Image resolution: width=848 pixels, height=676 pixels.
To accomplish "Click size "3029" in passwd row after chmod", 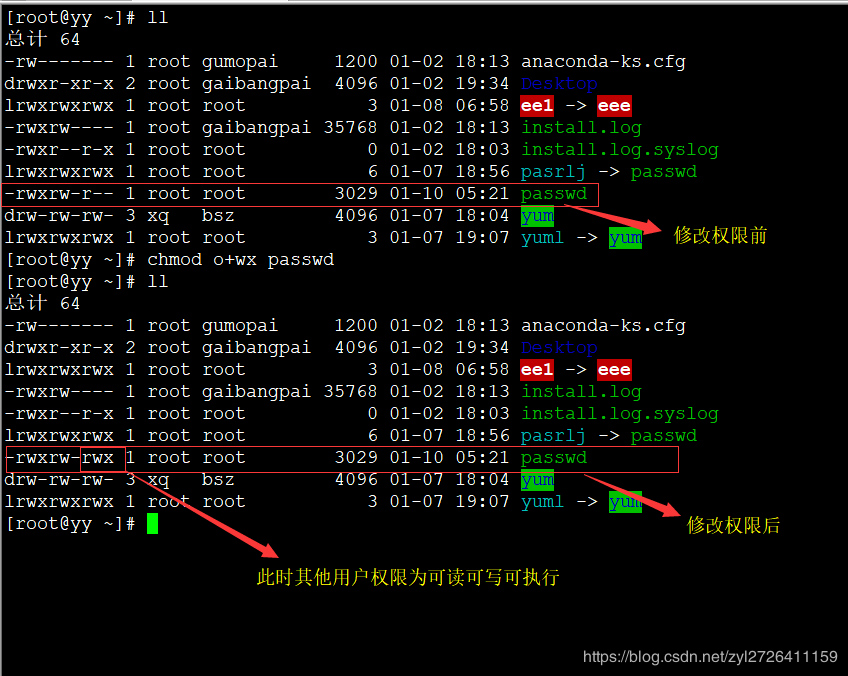I will pos(356,458).
